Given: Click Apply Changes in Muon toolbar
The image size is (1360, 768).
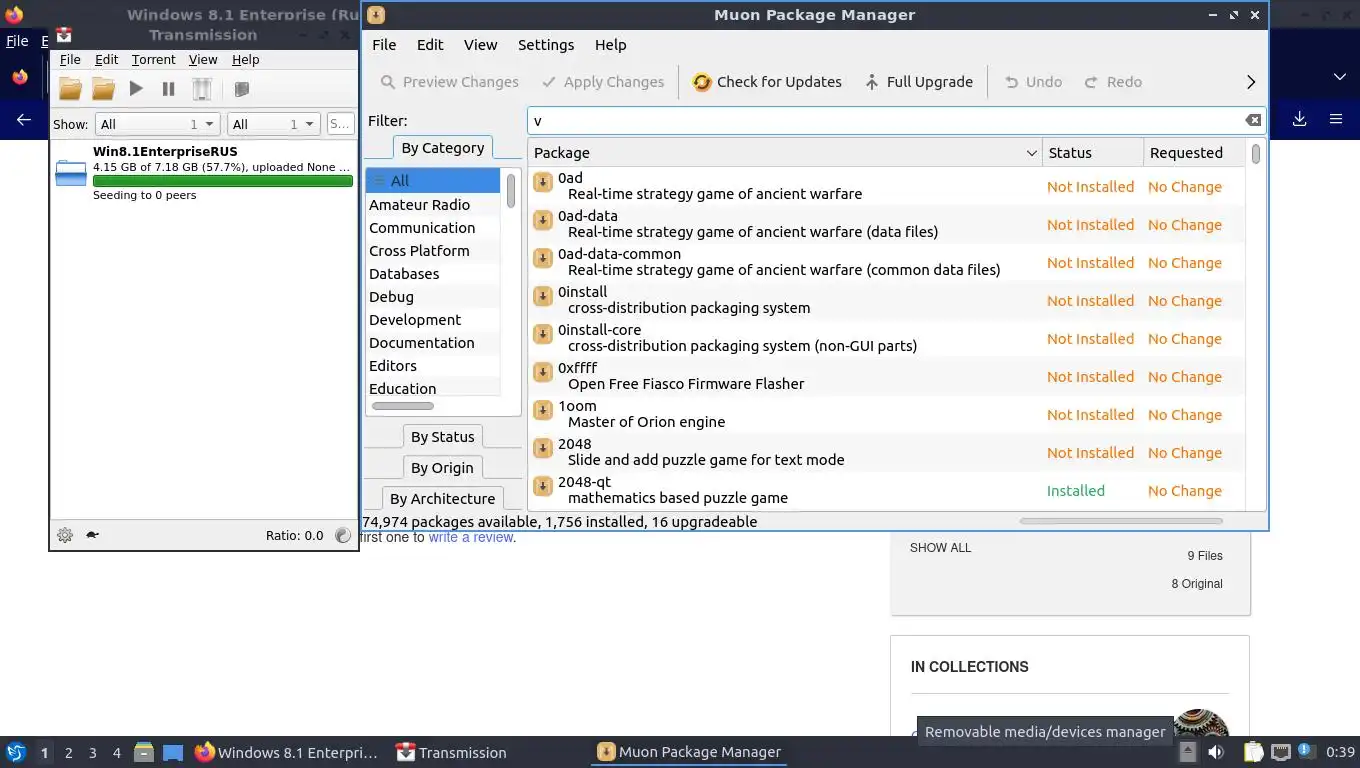Looking at the screenshot, I should 603,82.
